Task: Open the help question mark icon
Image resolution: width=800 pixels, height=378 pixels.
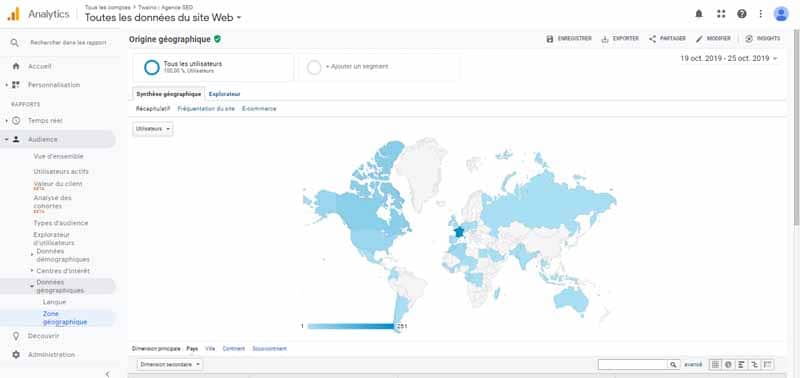Action: click(742, 14)
